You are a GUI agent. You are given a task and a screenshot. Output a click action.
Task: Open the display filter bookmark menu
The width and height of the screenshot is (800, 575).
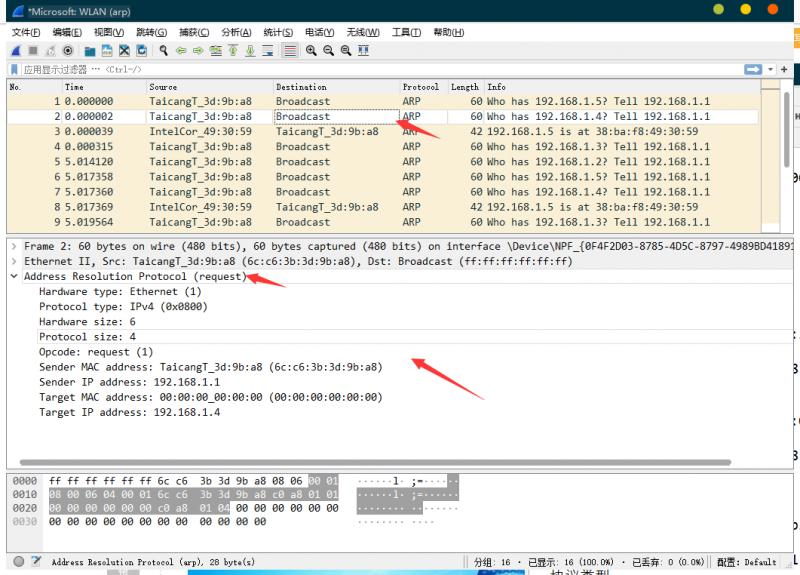pos(14,69)
